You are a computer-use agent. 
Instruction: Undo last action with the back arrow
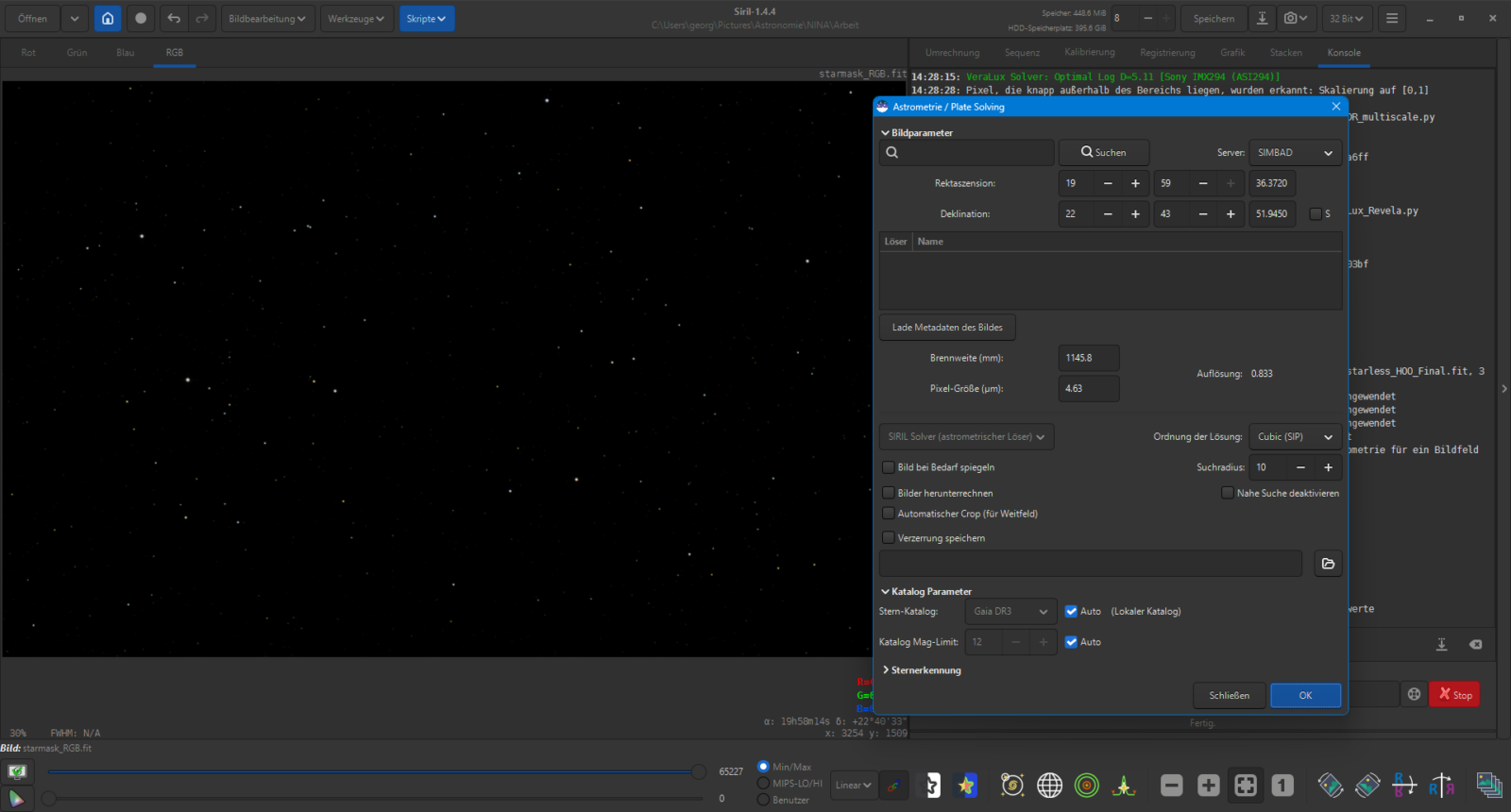click(174, 19)
